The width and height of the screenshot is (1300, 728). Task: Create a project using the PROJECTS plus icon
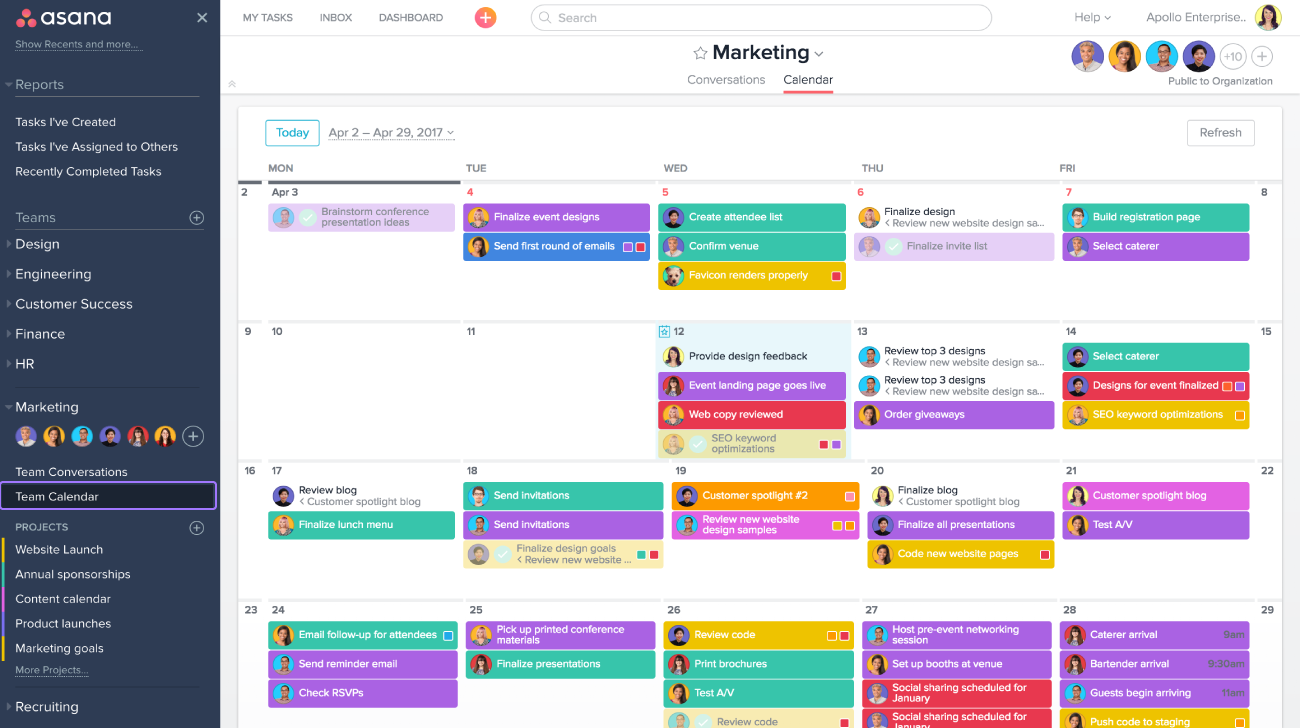[197, 527]
